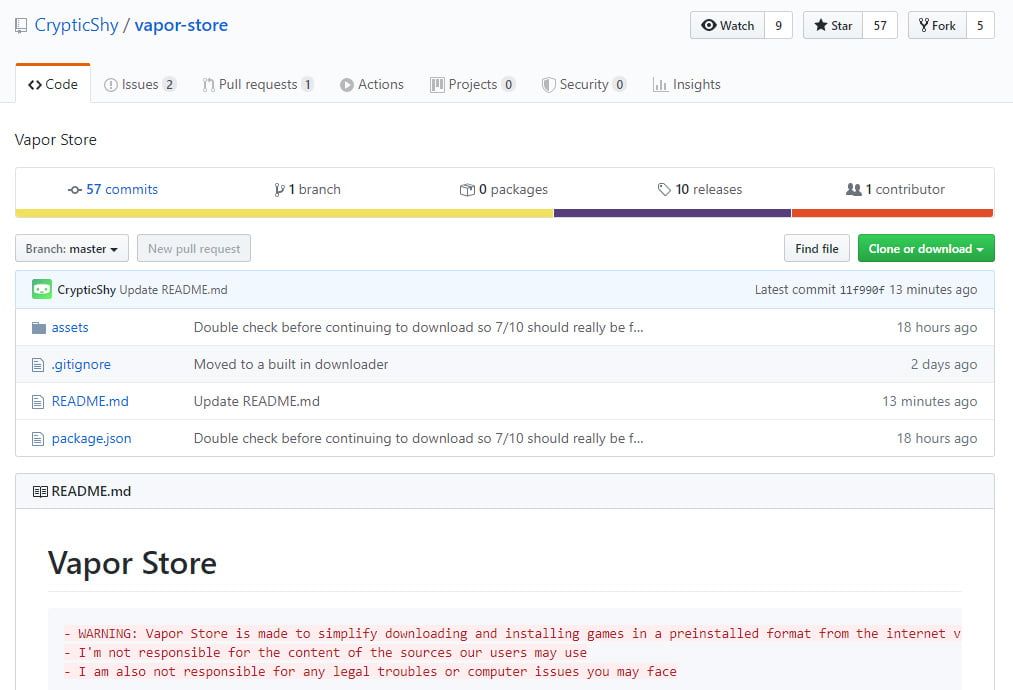Viewport: 1013px width, 690px height.
Task: Click the Vapor Store repository description
Action: [56, 140]
